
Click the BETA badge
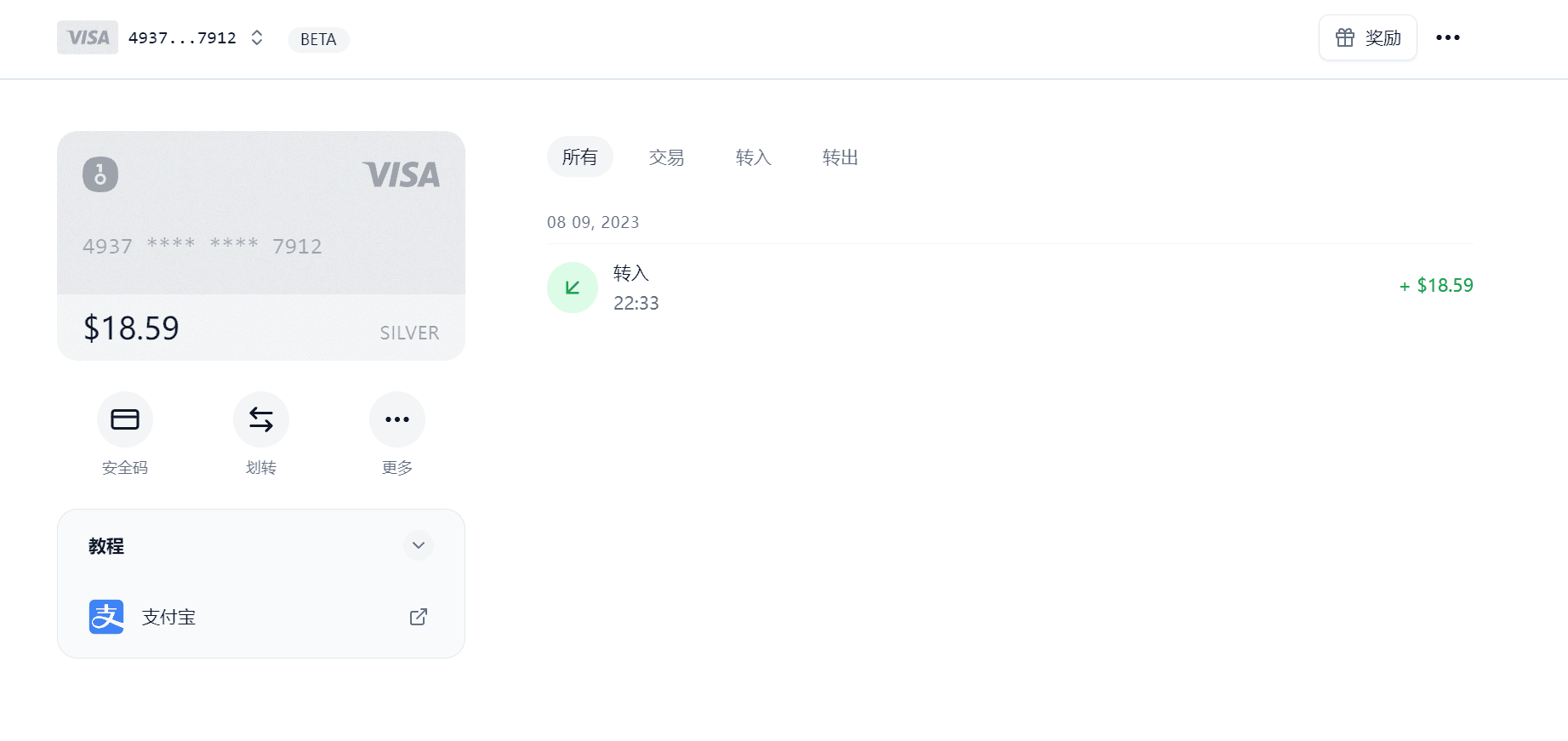[317, 39]
